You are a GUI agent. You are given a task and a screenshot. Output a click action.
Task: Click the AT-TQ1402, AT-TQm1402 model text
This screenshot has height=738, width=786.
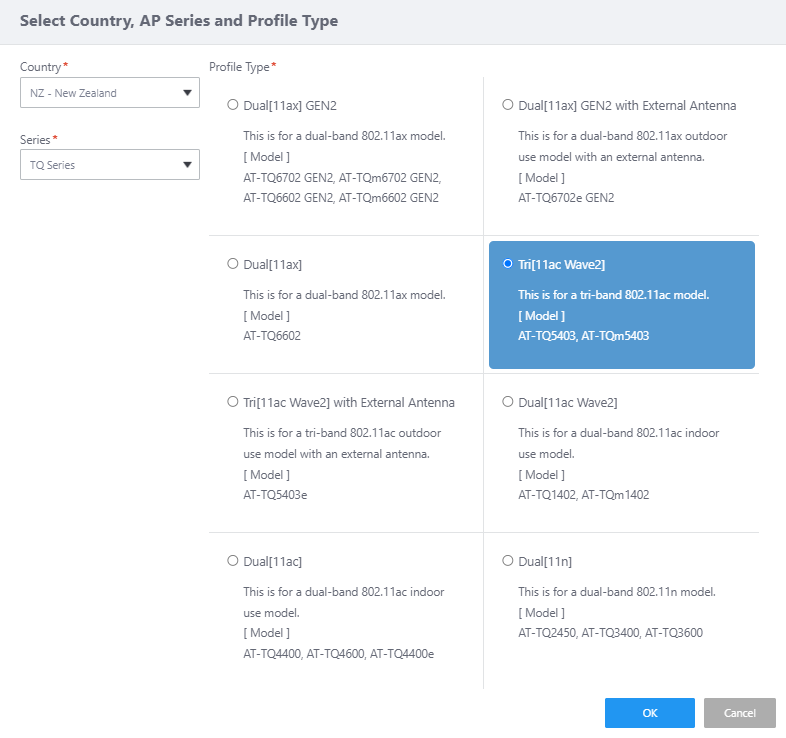[x=583, y=494]
